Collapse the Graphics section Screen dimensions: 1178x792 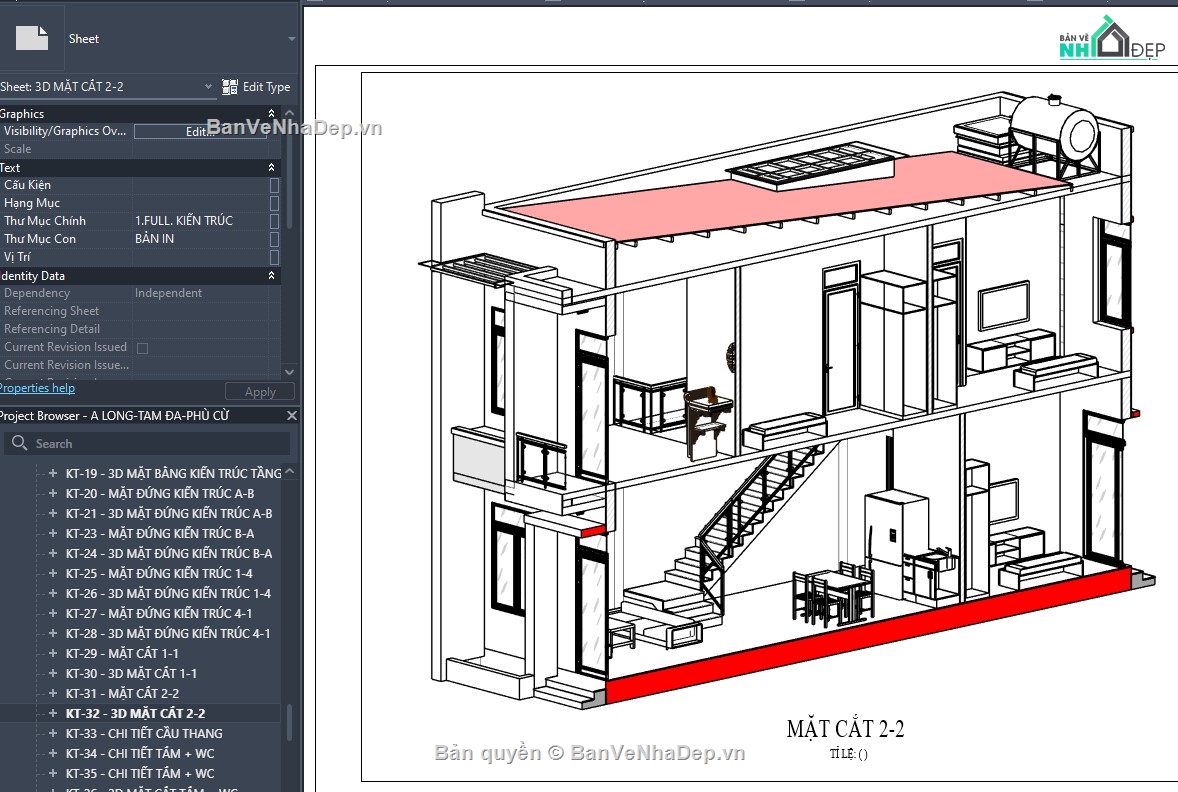tap(272, 113)
